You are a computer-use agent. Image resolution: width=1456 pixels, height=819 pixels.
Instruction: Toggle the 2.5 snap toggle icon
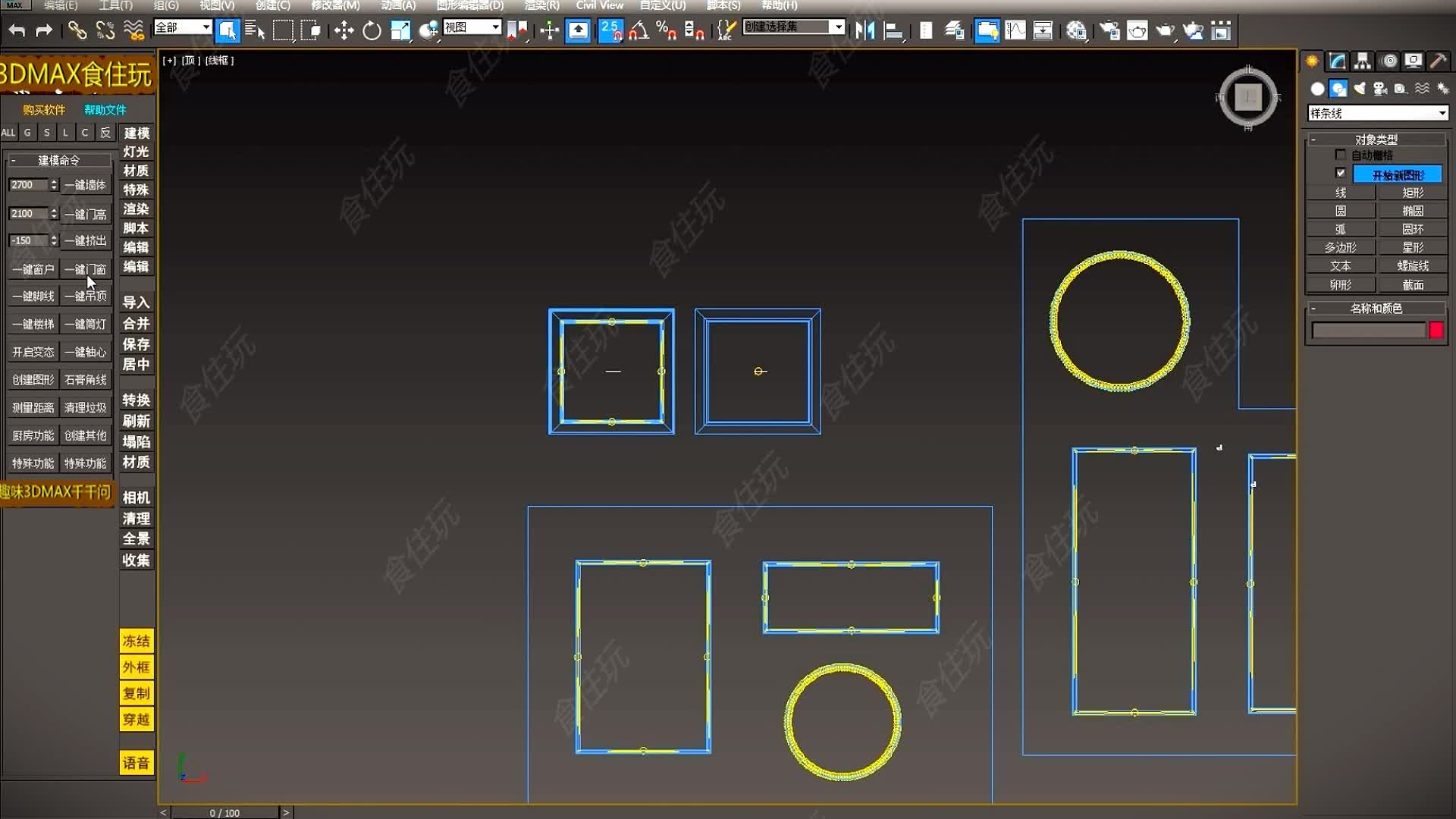click(x=610, y=30)
